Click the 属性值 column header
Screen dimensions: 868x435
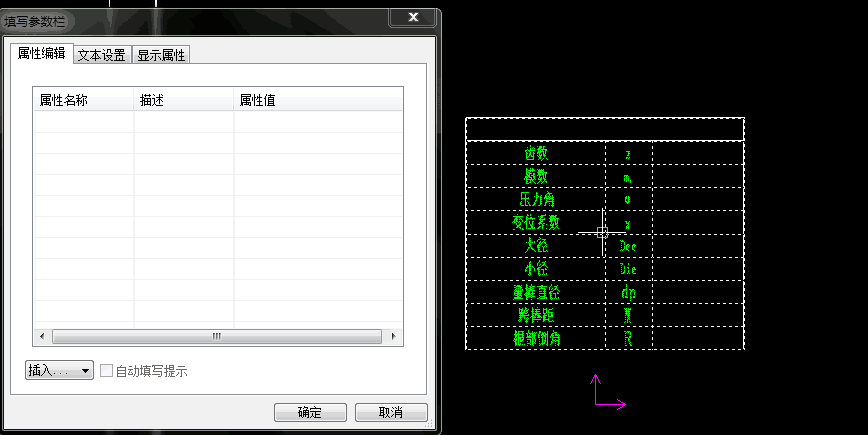[x=318, y=100]
